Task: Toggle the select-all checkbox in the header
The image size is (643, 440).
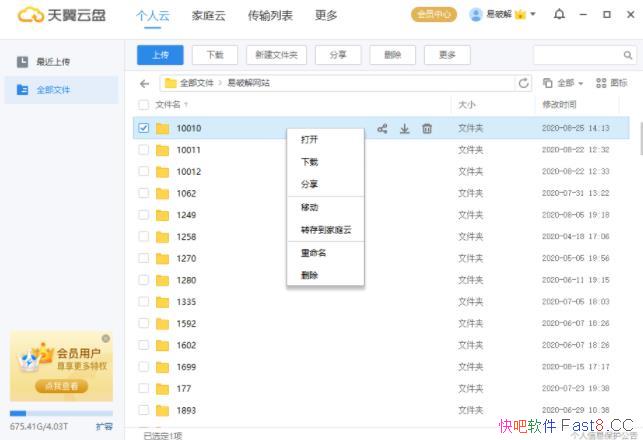Action: (x=144, y=104)
